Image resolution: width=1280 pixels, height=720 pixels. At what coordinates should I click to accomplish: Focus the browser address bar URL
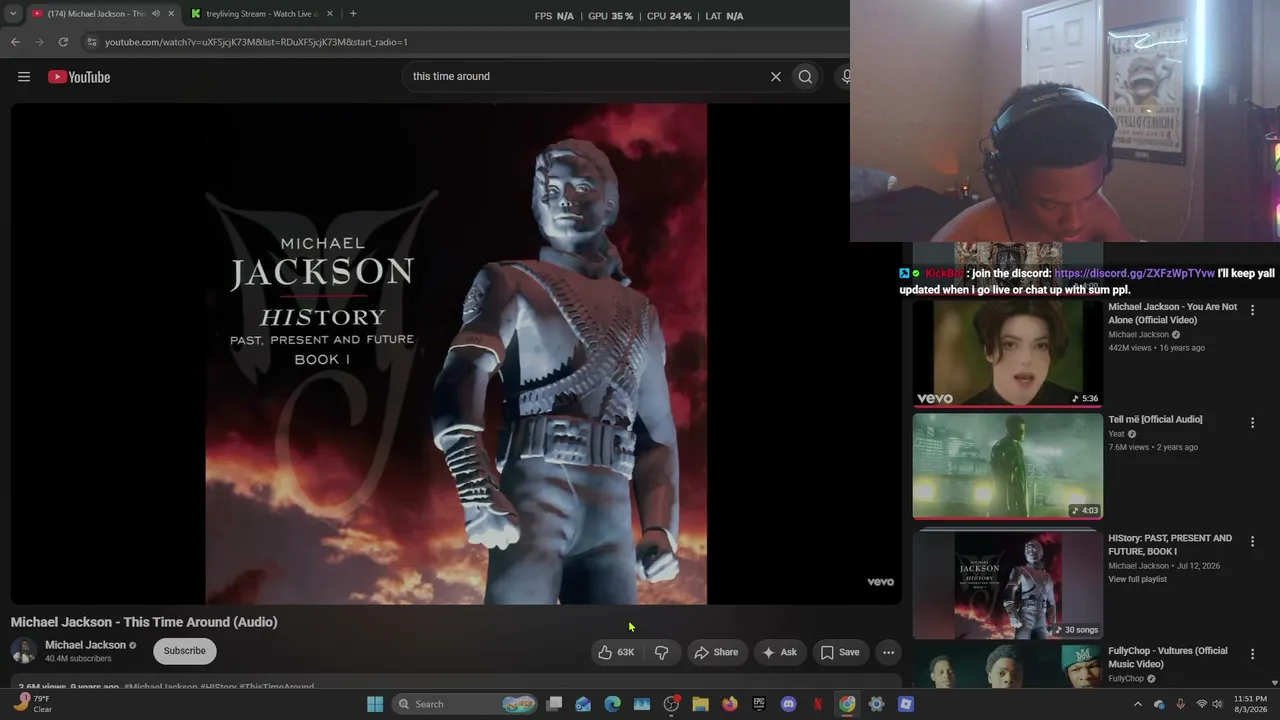256,42
